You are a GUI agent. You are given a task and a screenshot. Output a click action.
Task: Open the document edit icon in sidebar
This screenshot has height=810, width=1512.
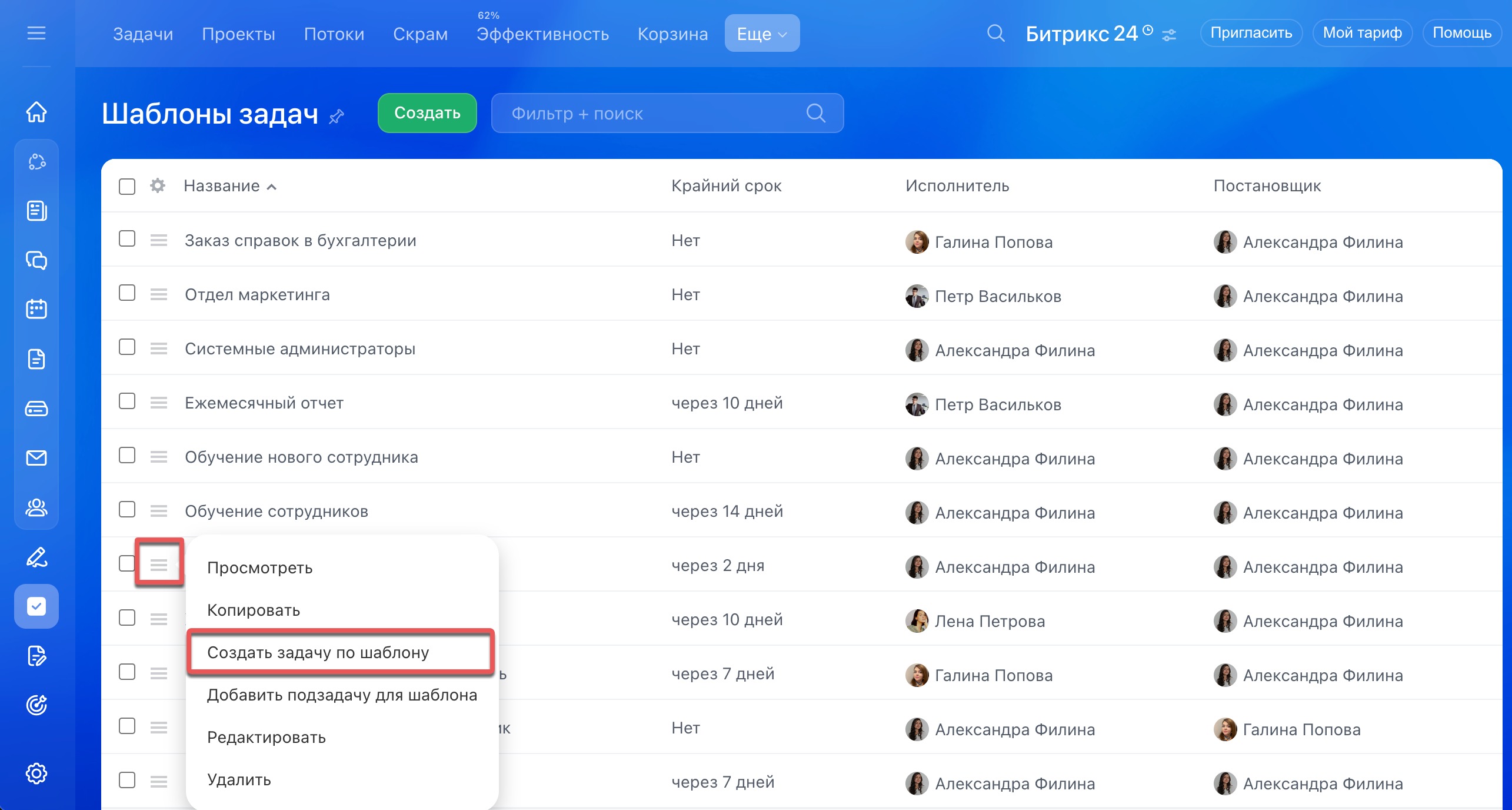click(36, 656)
